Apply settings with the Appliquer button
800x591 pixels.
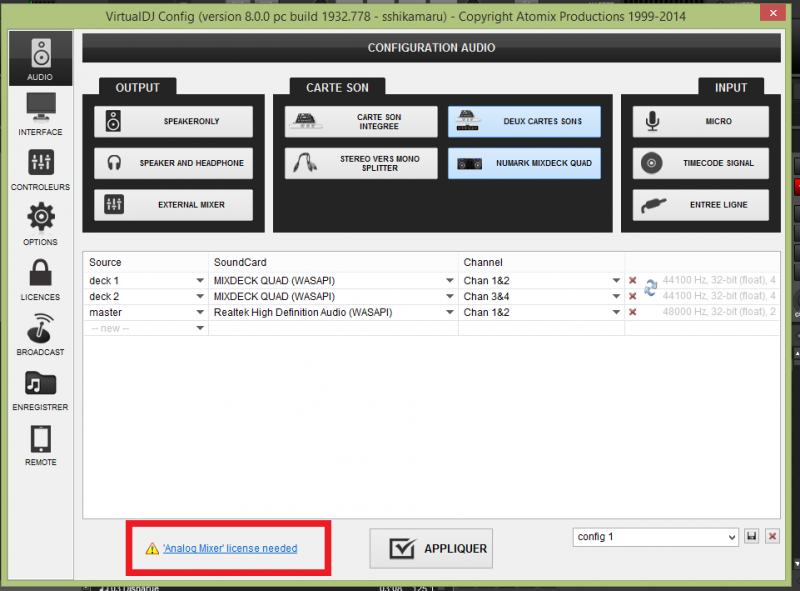(431, 549)
